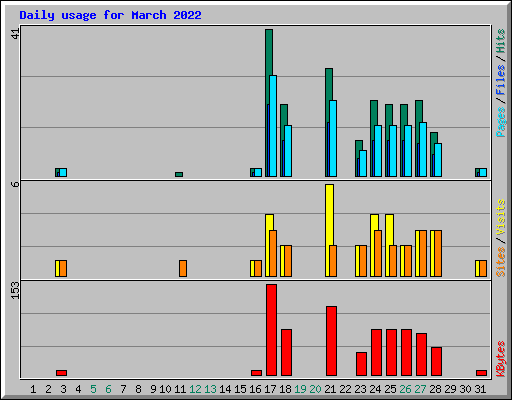Click weekend day "6" on the x-axis

(x=108, y=389)
